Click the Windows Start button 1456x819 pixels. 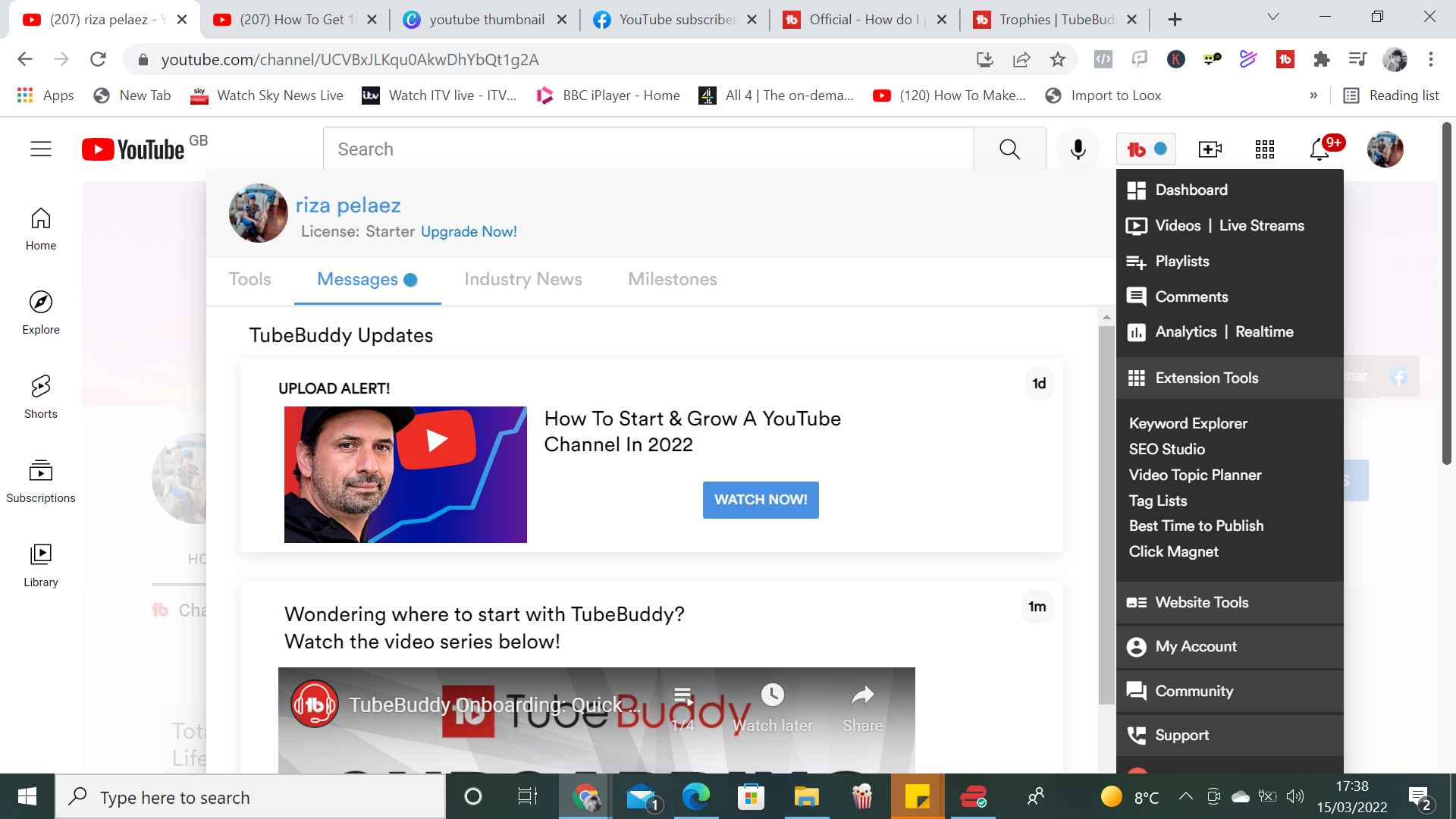tap(27, 797)
